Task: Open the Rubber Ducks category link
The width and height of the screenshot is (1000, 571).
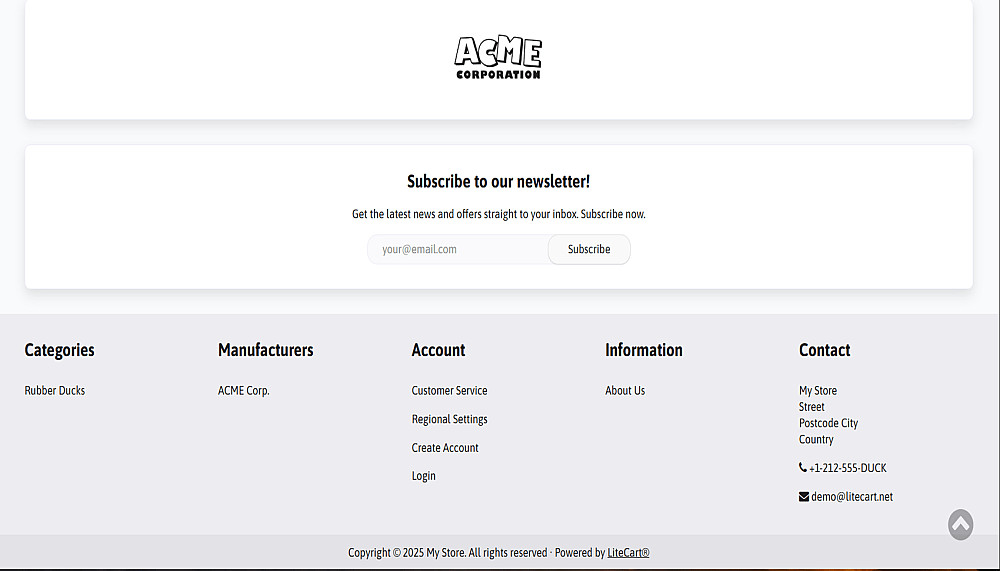Action: 55,391
